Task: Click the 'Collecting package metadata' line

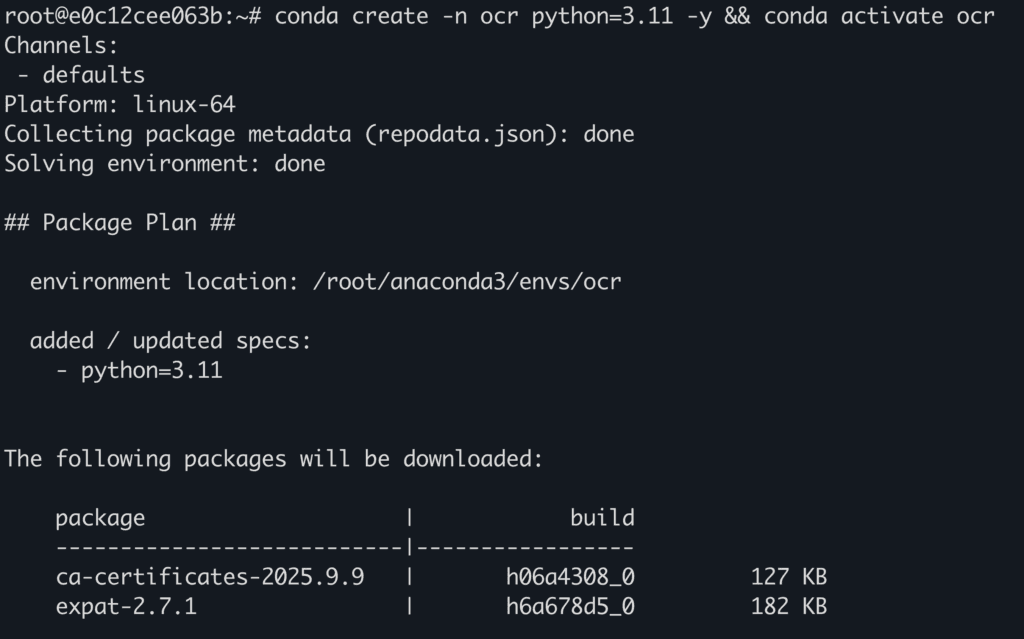Action: tap(318, 134)
